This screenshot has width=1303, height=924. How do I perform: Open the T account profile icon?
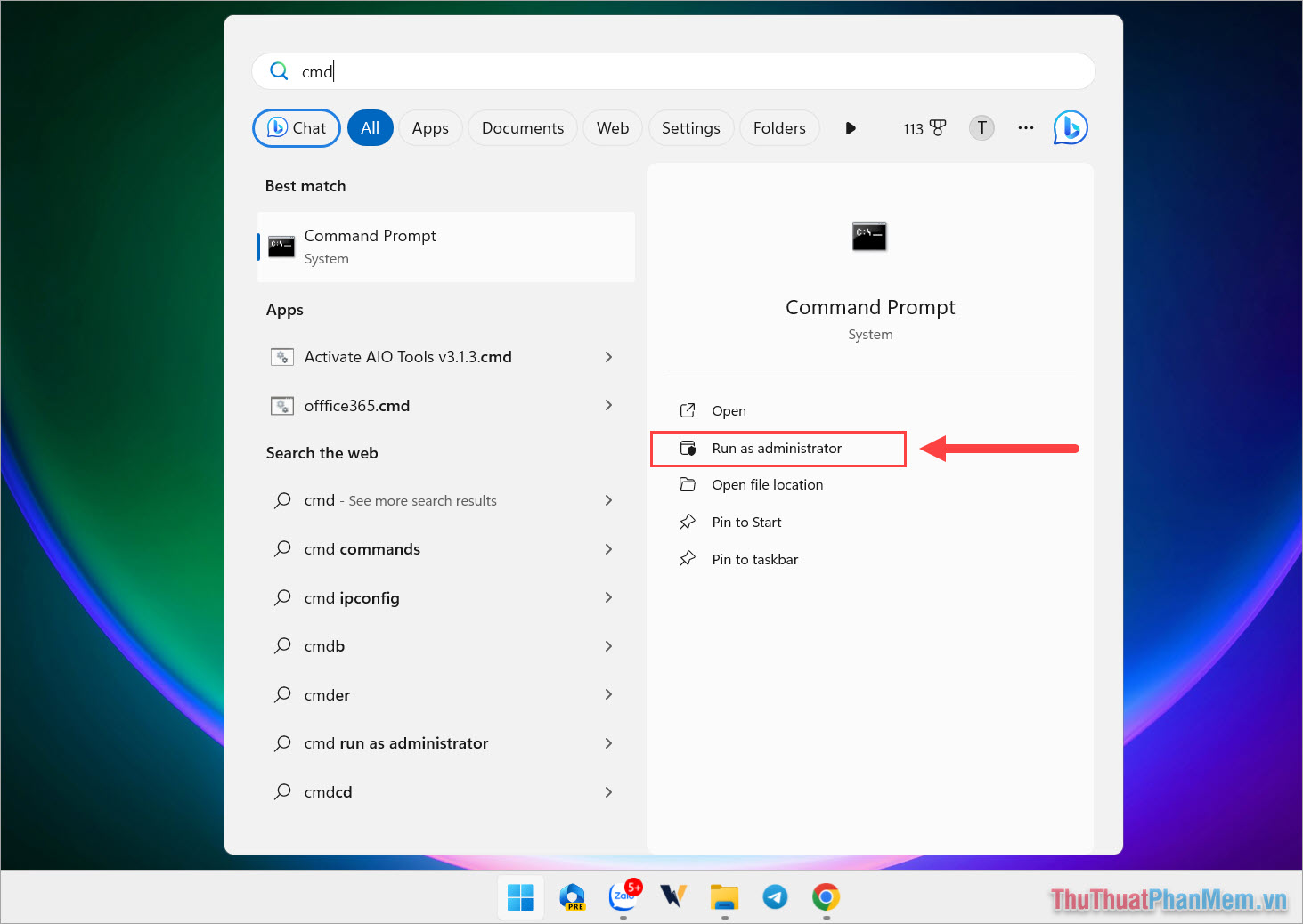pyautogui.click(x=981, y=127)
